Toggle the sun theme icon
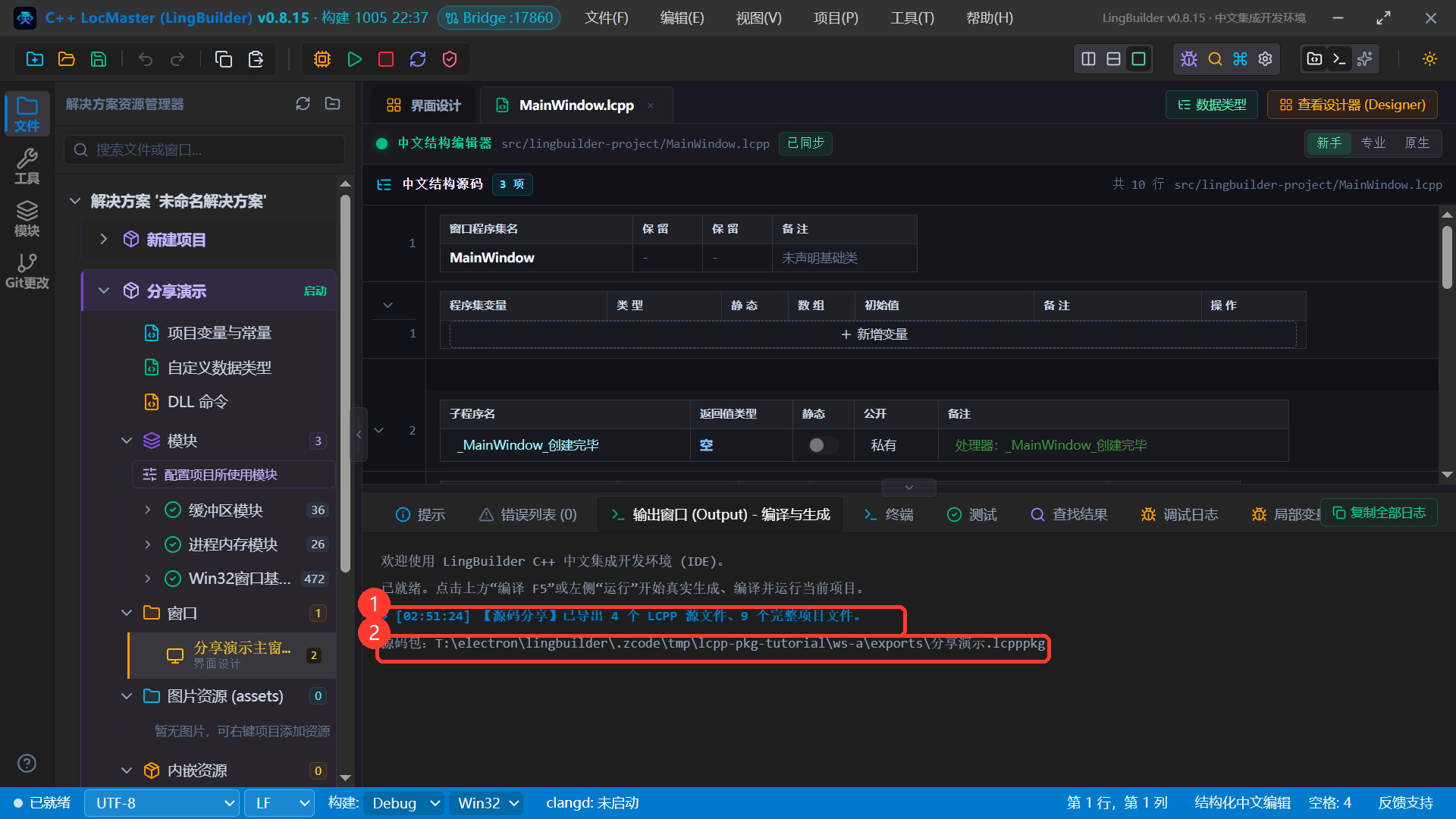The height and width of the screenshot is (819, 1456). pos(1429,59)
